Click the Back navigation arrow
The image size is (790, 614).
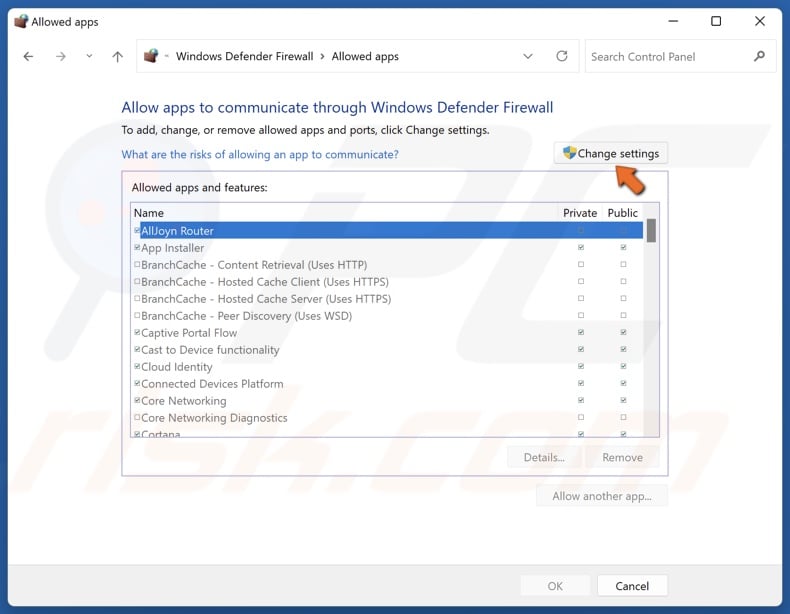(28, 57)
